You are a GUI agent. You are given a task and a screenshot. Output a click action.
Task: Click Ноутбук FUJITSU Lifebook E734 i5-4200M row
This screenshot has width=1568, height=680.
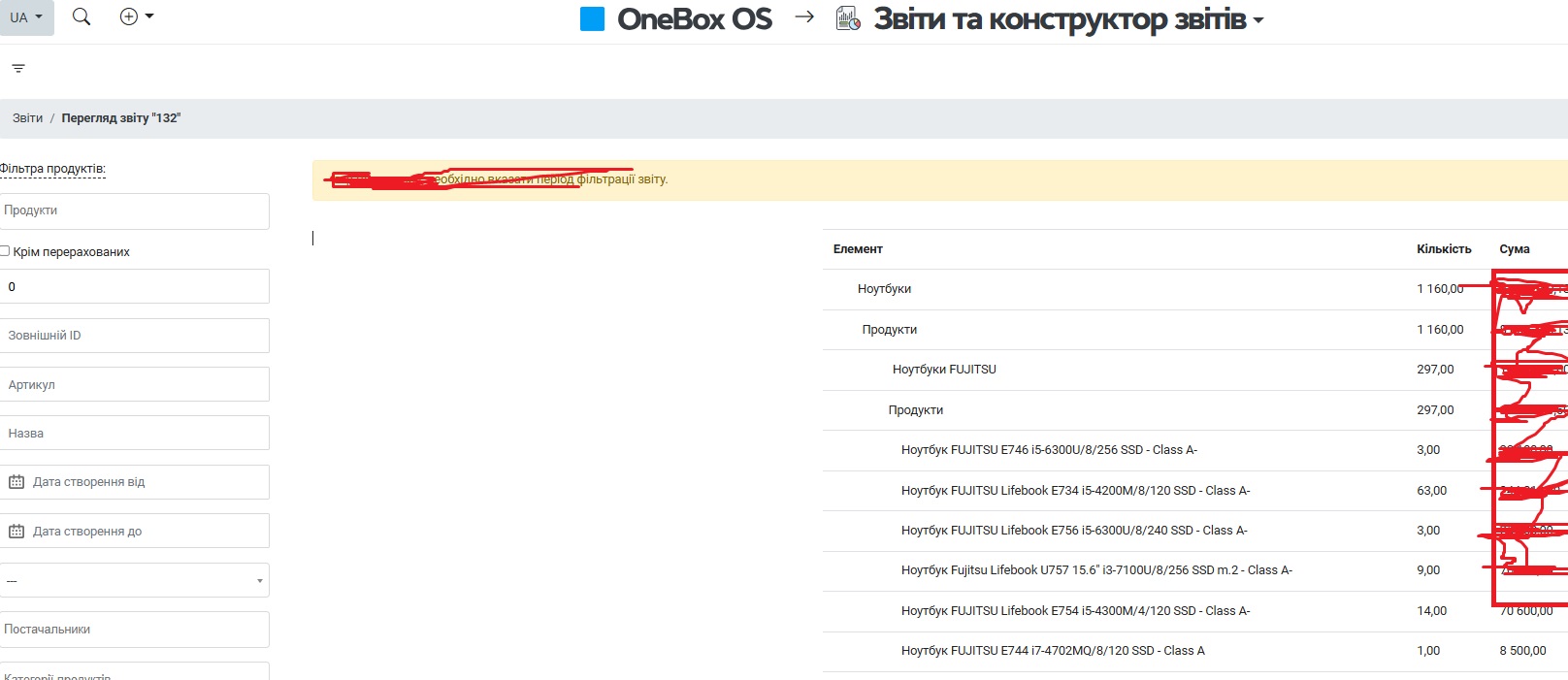[x=1195, y=491]
